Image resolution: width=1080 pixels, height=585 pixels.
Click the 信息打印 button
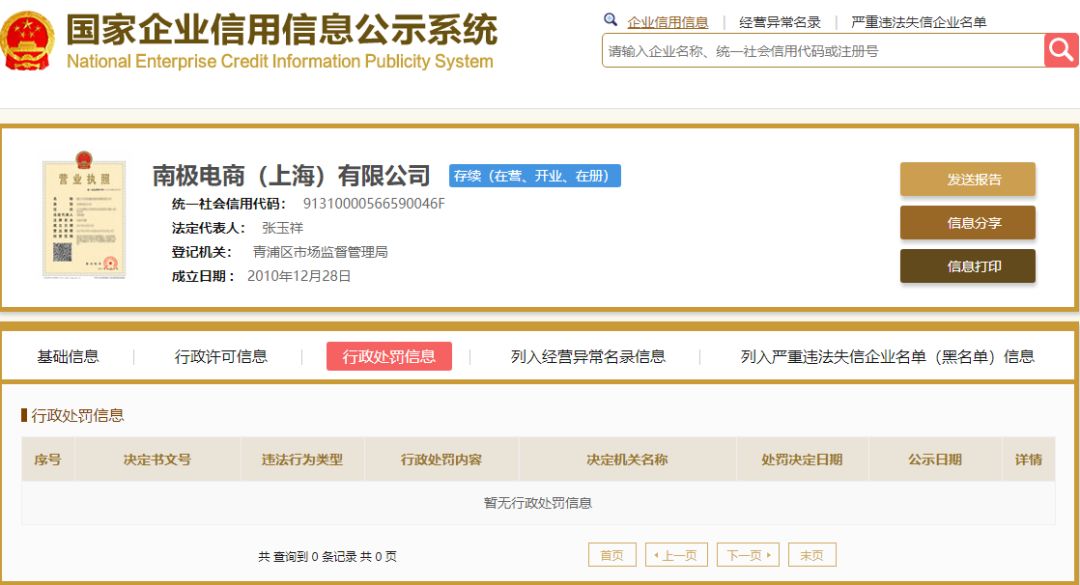coord(967,266)
